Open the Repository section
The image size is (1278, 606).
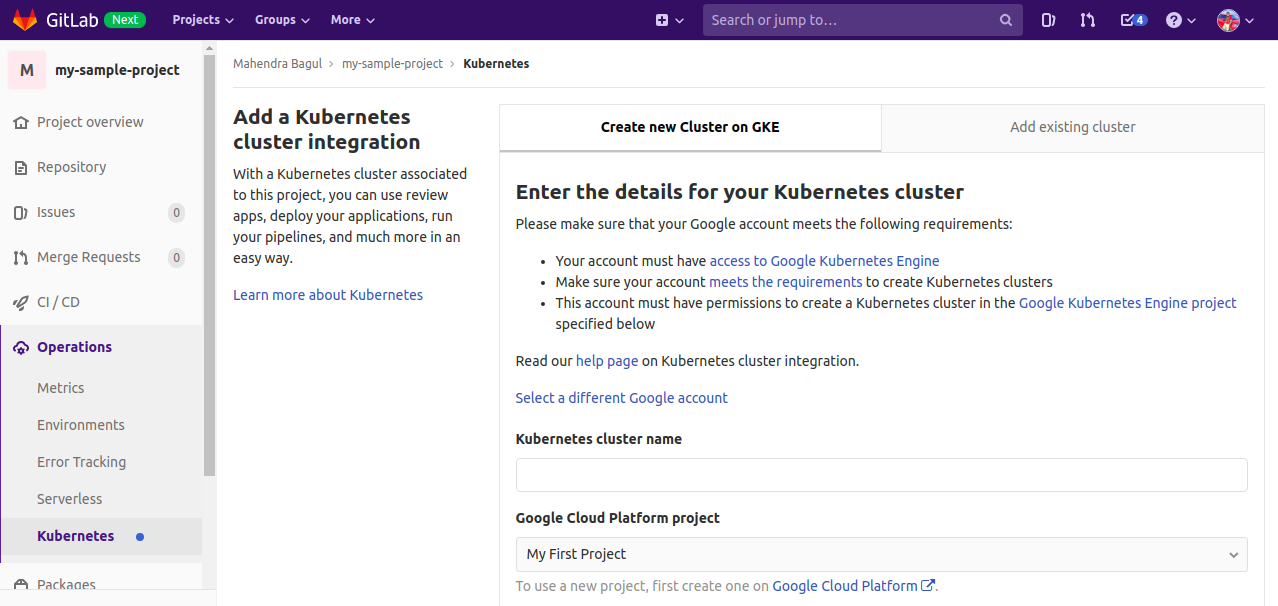[x=71, y=167]
